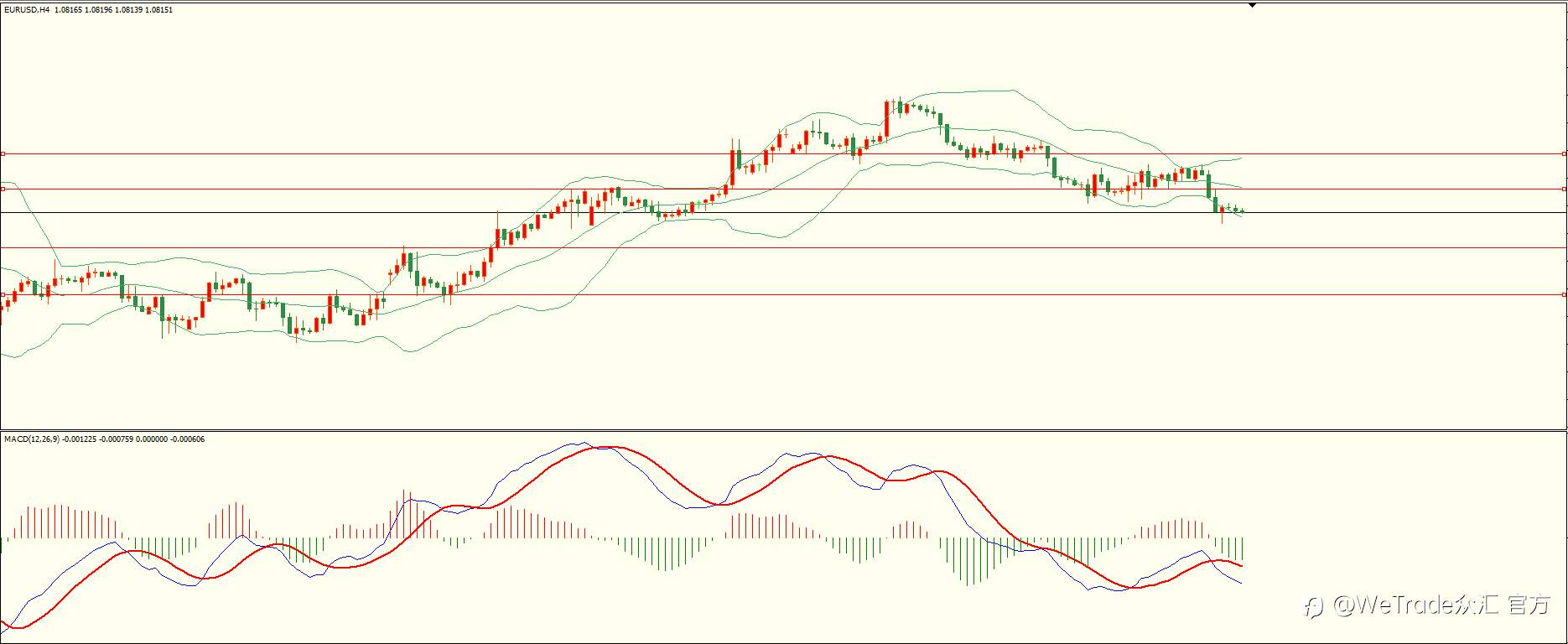The height and width of the screenshot is (644, 1568).
Task: Click the chart shift triangle marker at top
Action: [1252, 5]
